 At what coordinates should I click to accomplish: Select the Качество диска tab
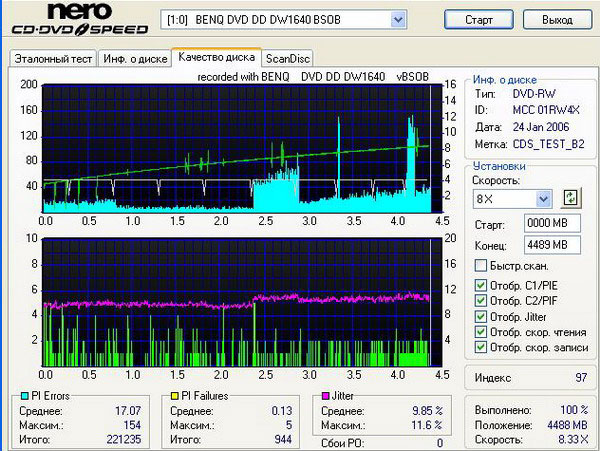[217, 57]
